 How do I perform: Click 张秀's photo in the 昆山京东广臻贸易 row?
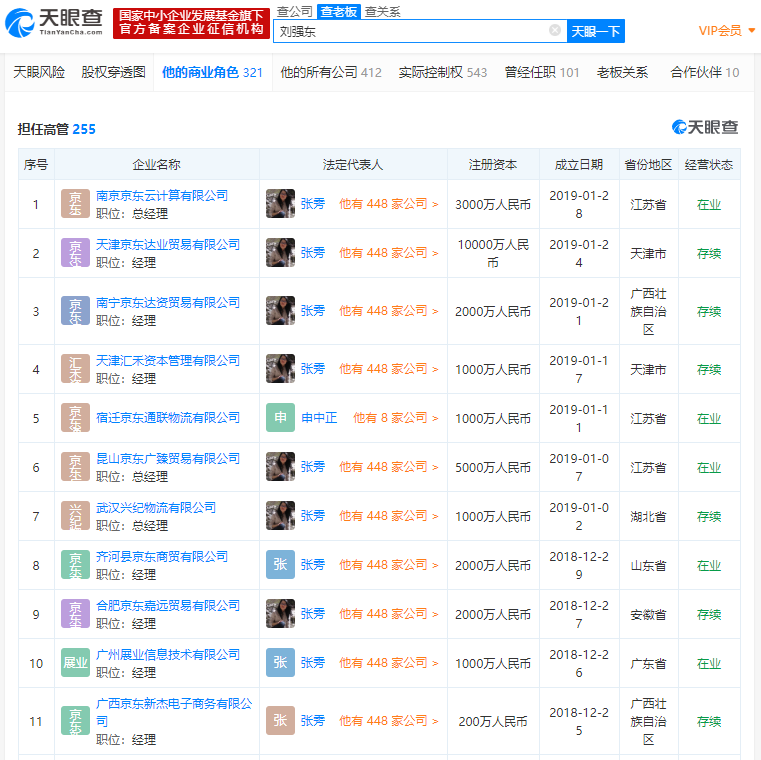click(280, 467)
